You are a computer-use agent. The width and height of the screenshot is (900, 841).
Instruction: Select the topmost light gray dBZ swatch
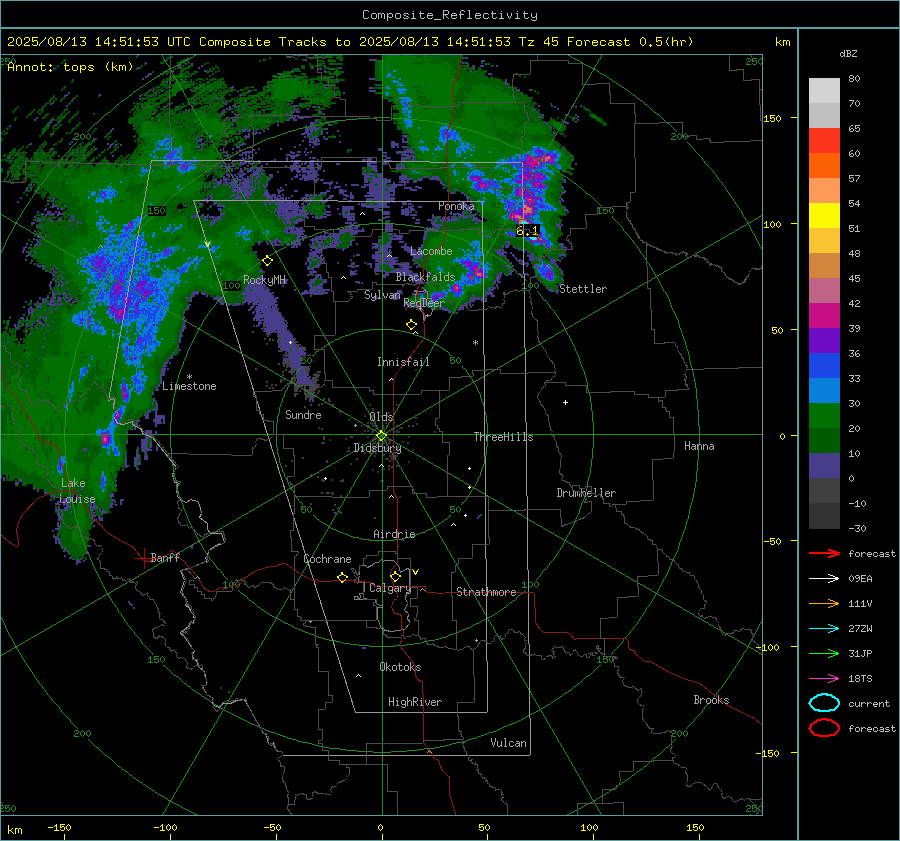point(824,91)
